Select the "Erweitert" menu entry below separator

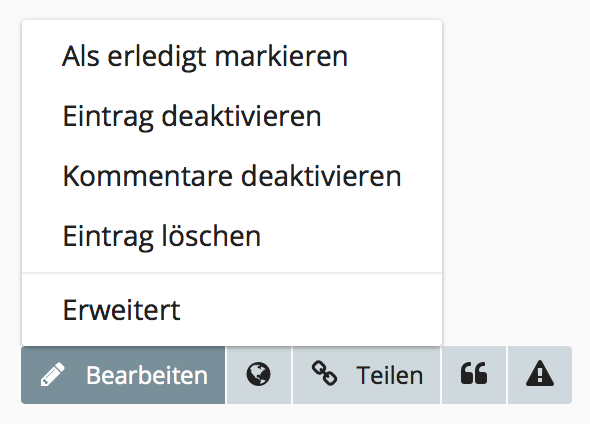coord(232,310)
